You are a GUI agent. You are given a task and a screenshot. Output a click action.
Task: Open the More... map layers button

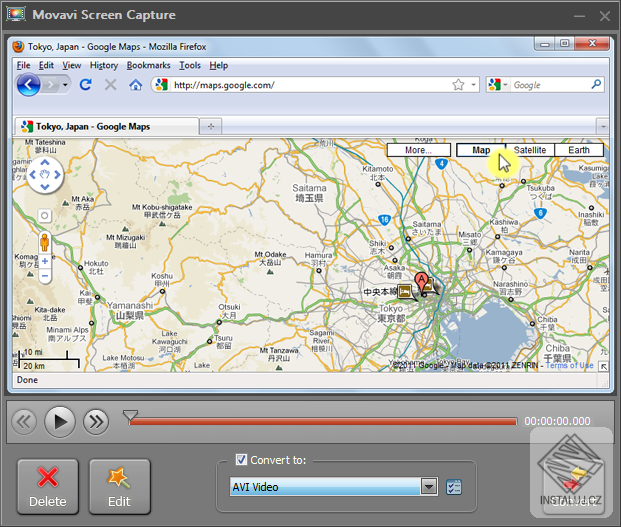[419, 150]
